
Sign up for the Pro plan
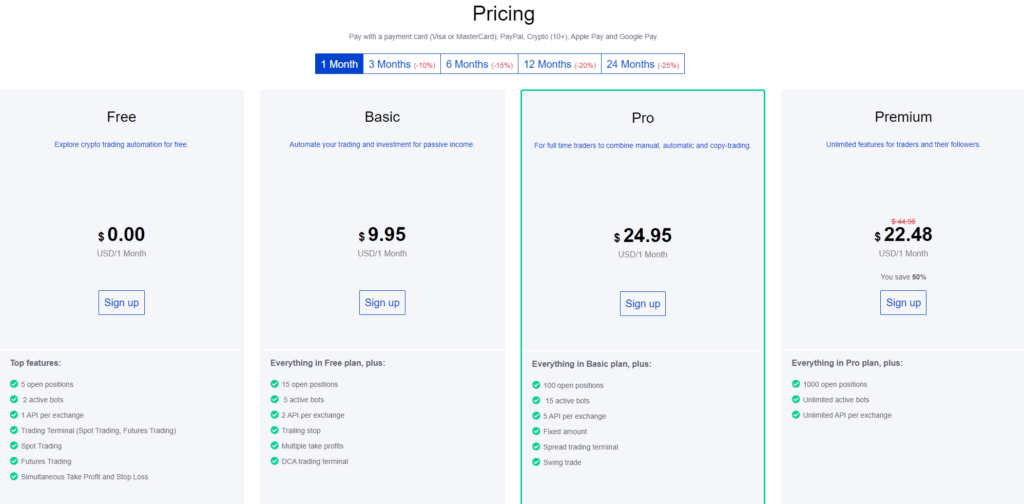click(642, 303)
